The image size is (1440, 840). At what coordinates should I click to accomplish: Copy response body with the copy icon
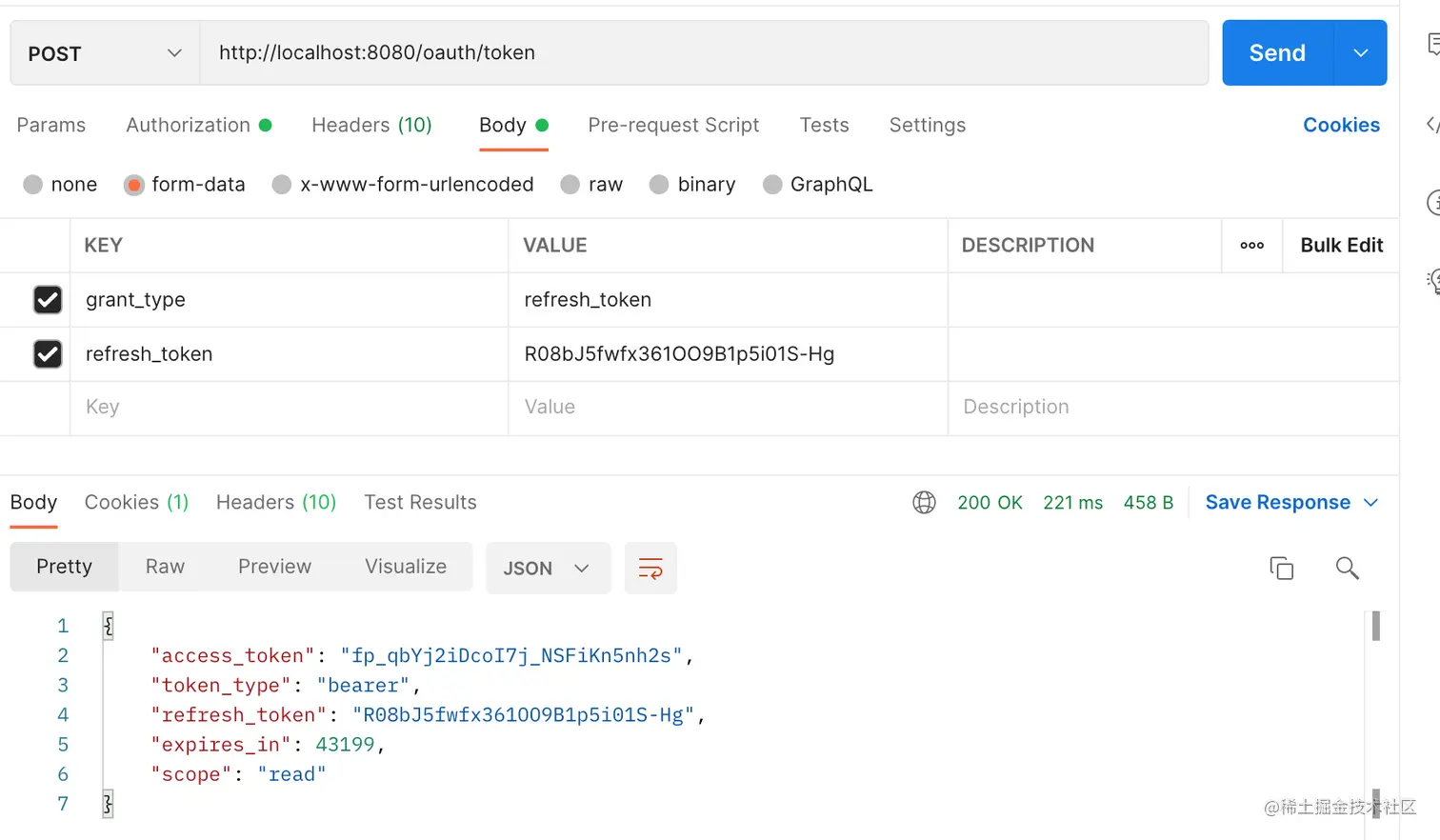pyautogui.click(x=1281, y=569)
